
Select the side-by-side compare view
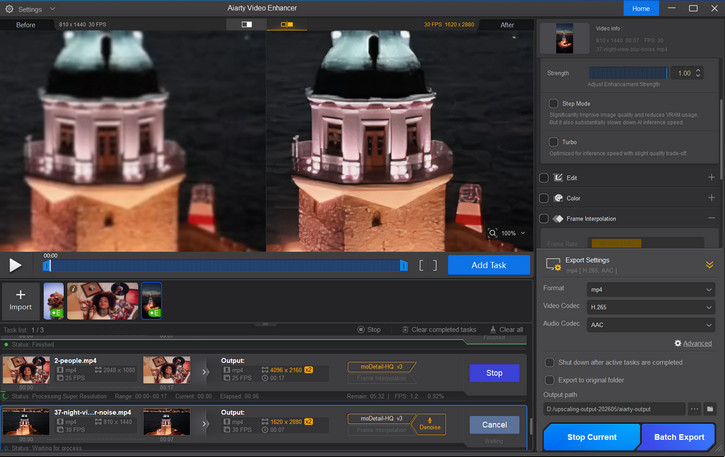(287, 24)
